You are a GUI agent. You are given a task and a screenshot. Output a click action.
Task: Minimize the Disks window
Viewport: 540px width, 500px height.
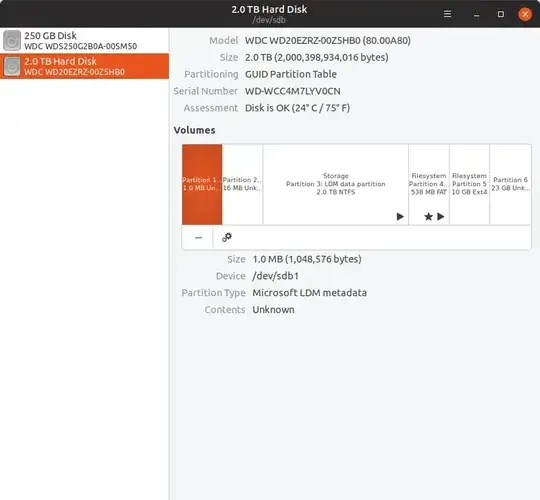[x=476, y=14]
